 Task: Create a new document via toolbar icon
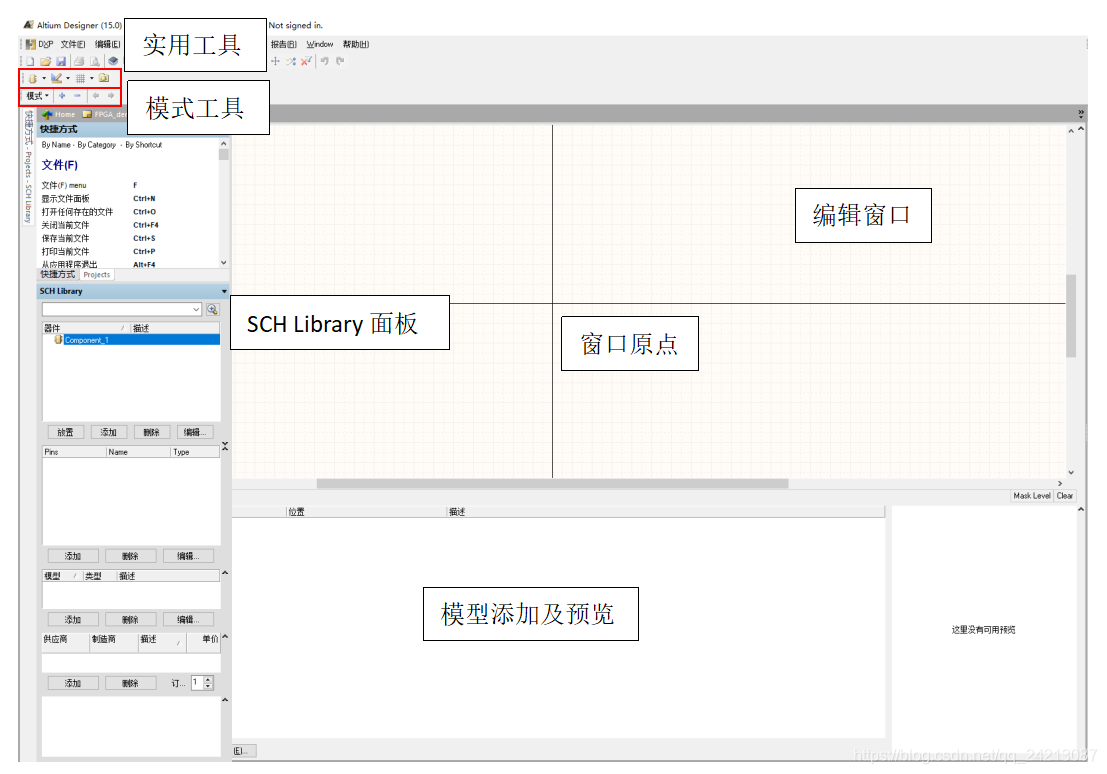31,61
